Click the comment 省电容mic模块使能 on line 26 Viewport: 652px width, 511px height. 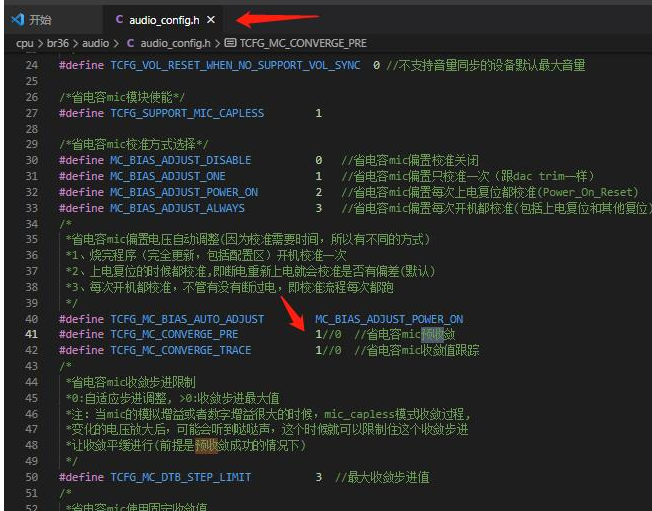click(122, 97)
